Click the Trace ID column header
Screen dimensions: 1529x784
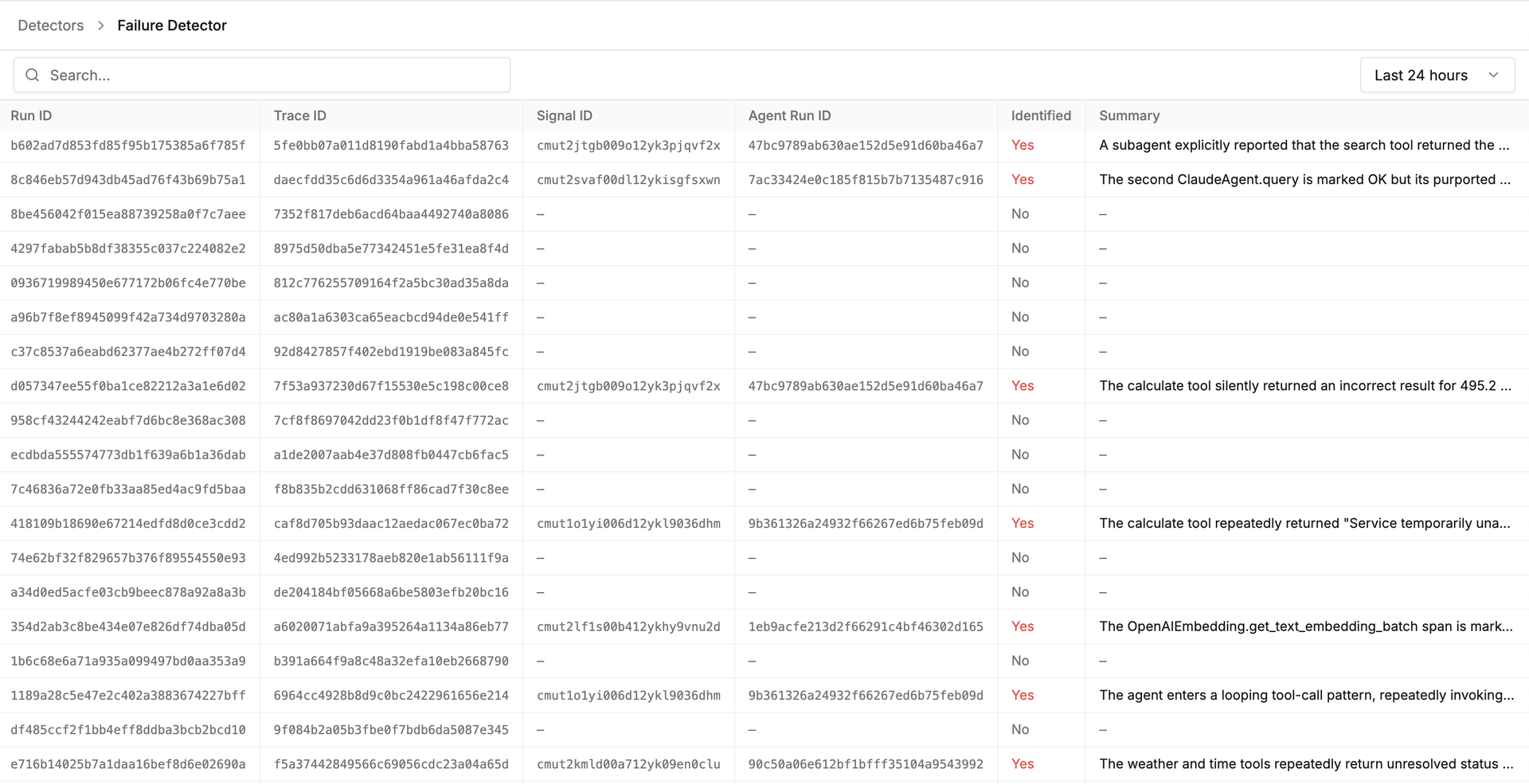pyautogui.click(x=300, y=115)
